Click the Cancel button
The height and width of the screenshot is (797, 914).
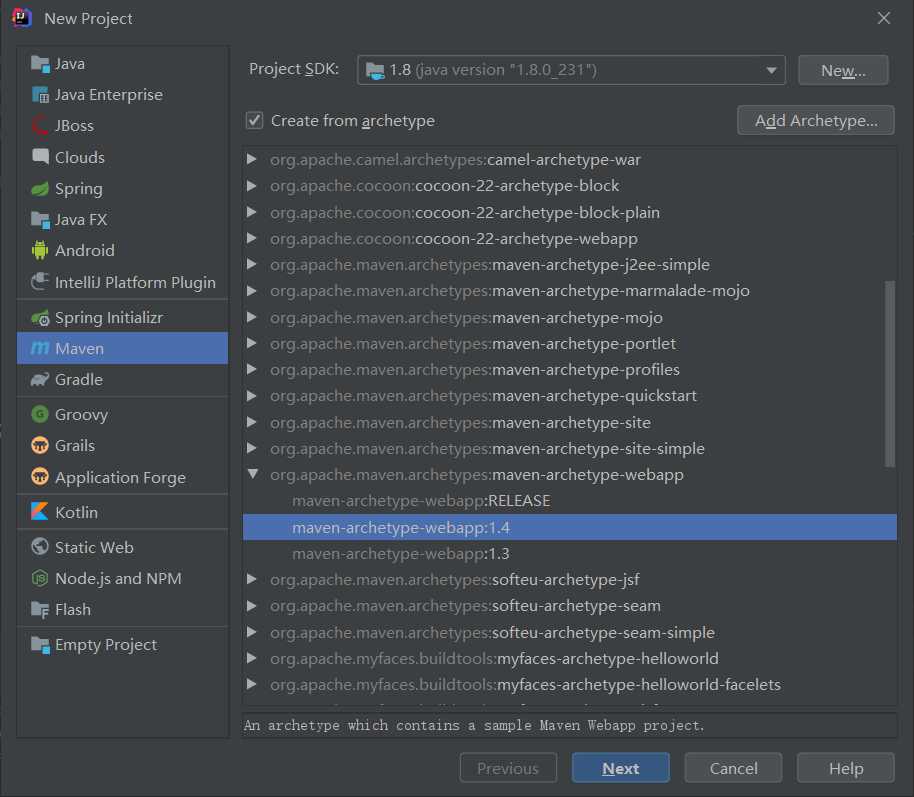tap(733, 768)
